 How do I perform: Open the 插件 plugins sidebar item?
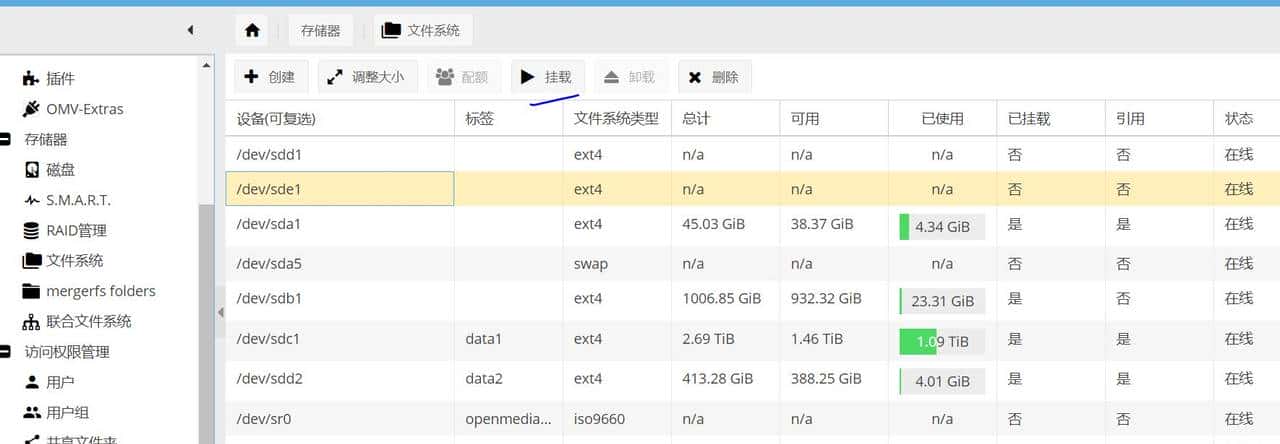pyautogui.click(x=60, y=78)
